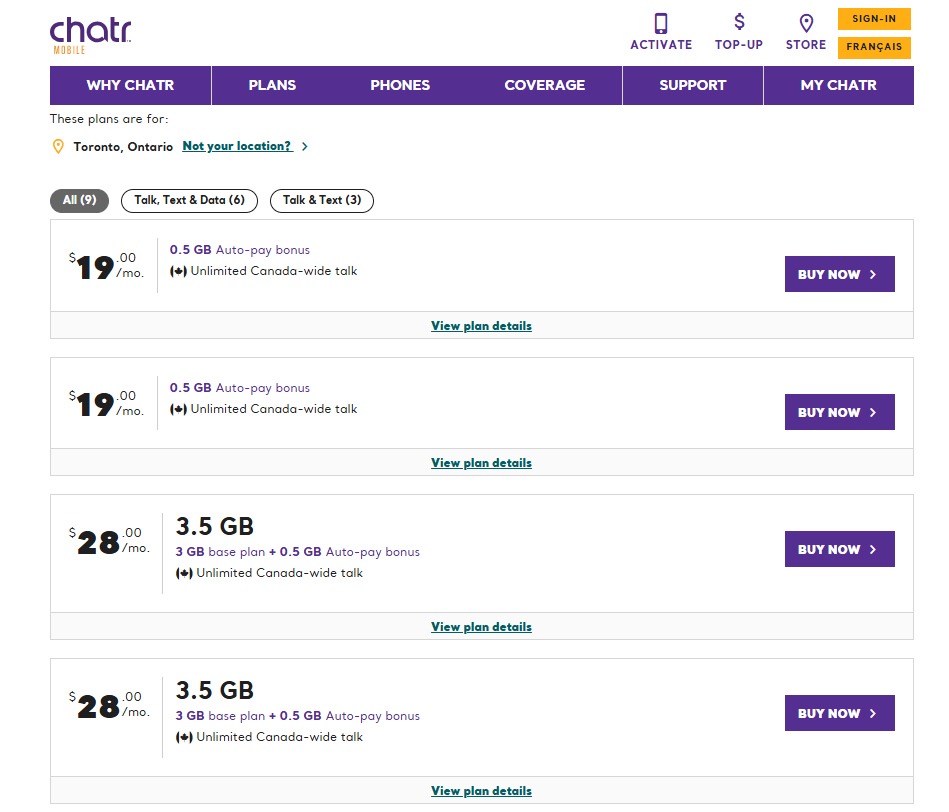Click the Store location pin icon

806,23
